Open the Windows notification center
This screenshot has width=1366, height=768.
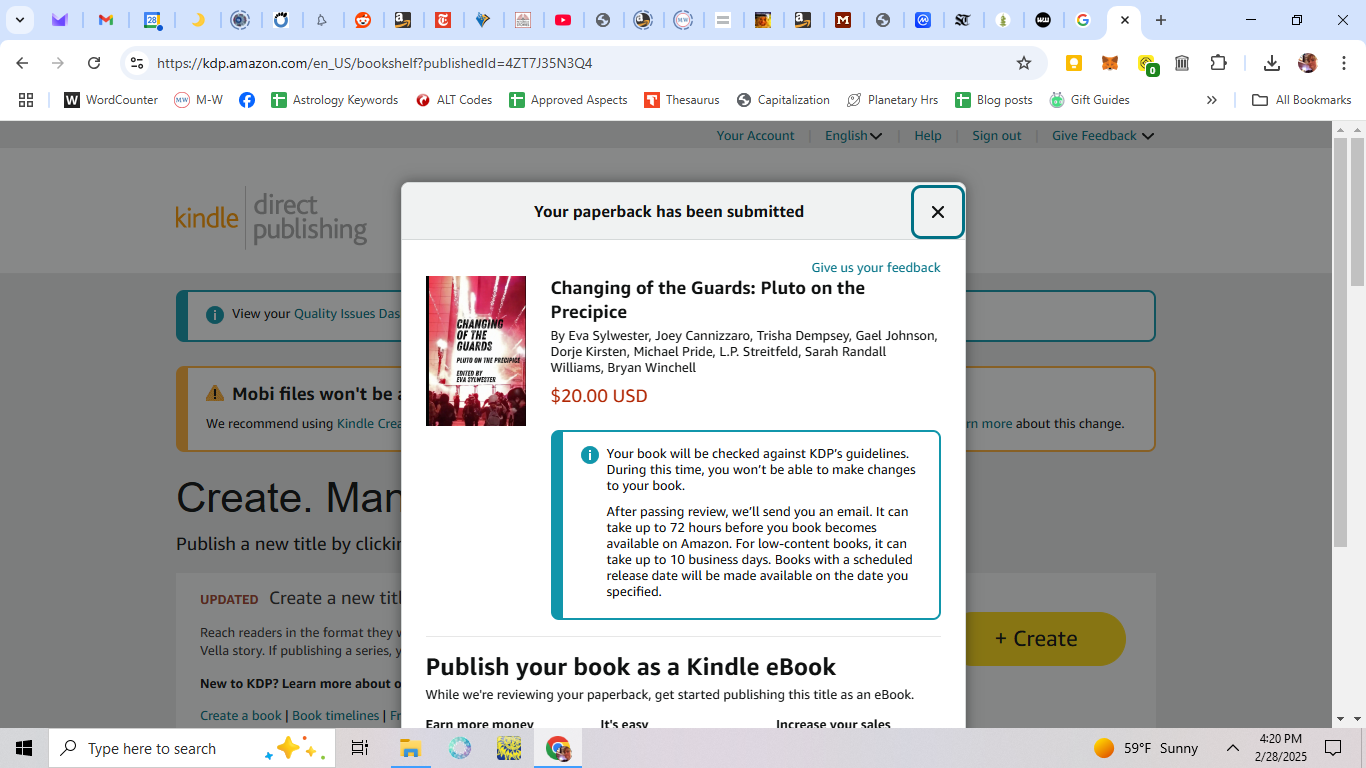point(1333,748)
